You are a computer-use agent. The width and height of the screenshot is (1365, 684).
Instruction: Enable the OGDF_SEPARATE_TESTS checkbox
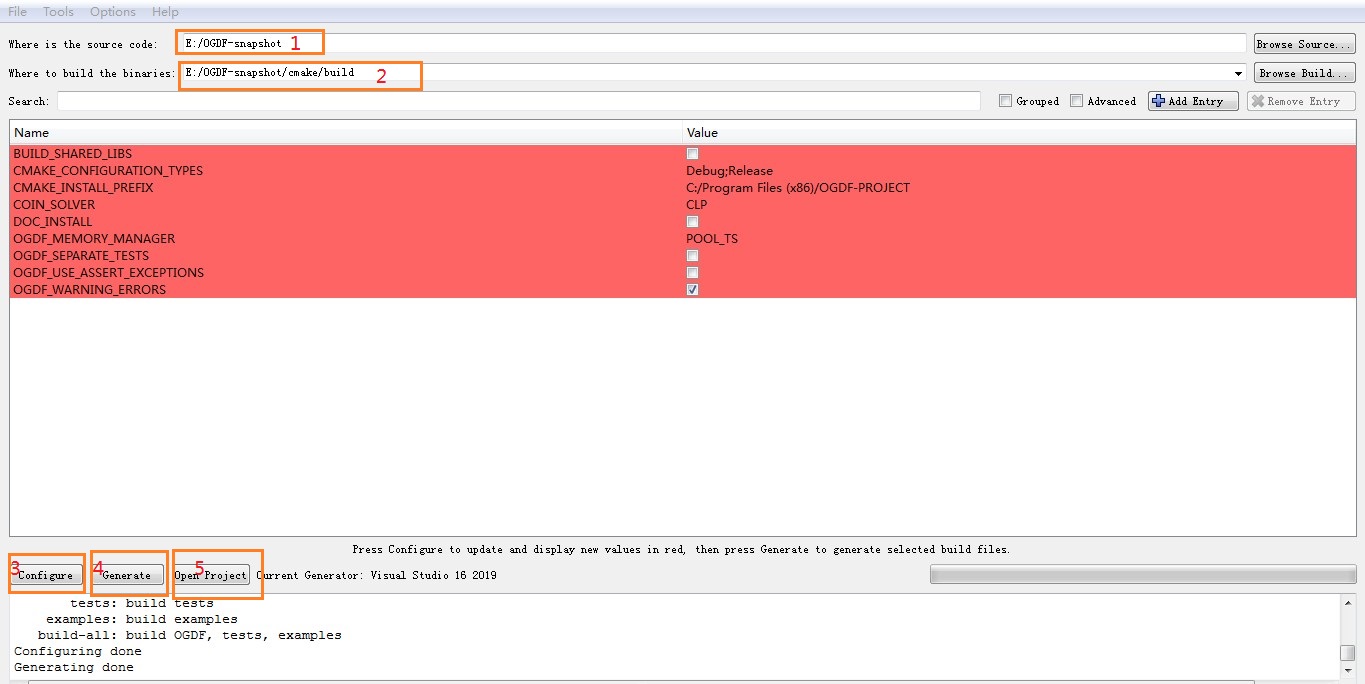pyautogui.click(x=692, y=255)
